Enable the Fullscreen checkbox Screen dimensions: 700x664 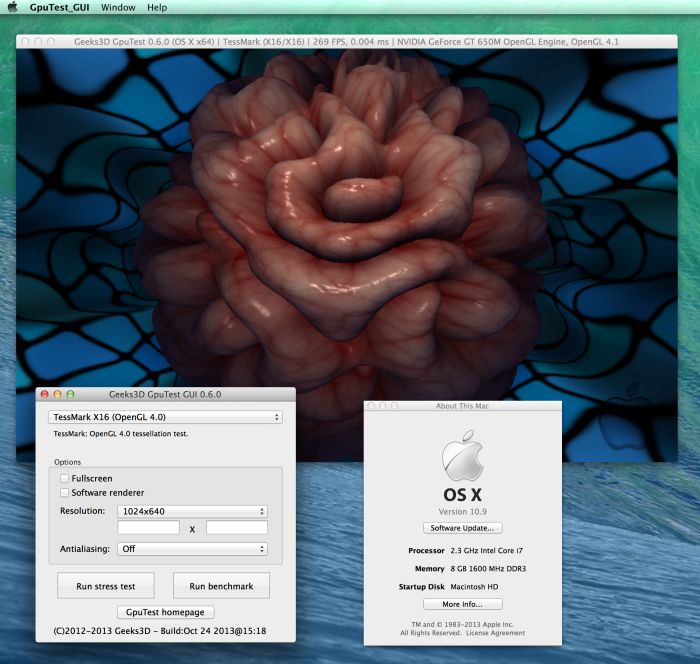pos(65,478)
